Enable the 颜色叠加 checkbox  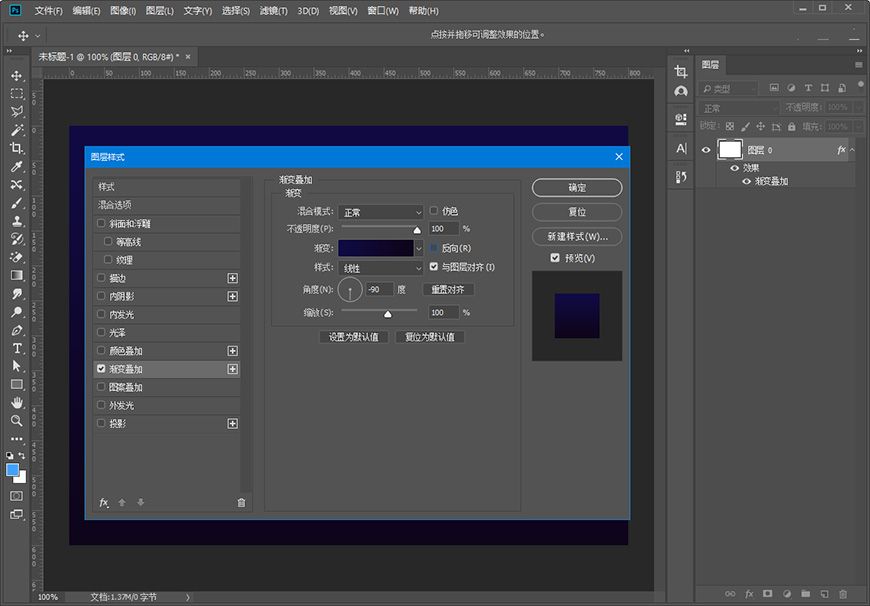101,350
